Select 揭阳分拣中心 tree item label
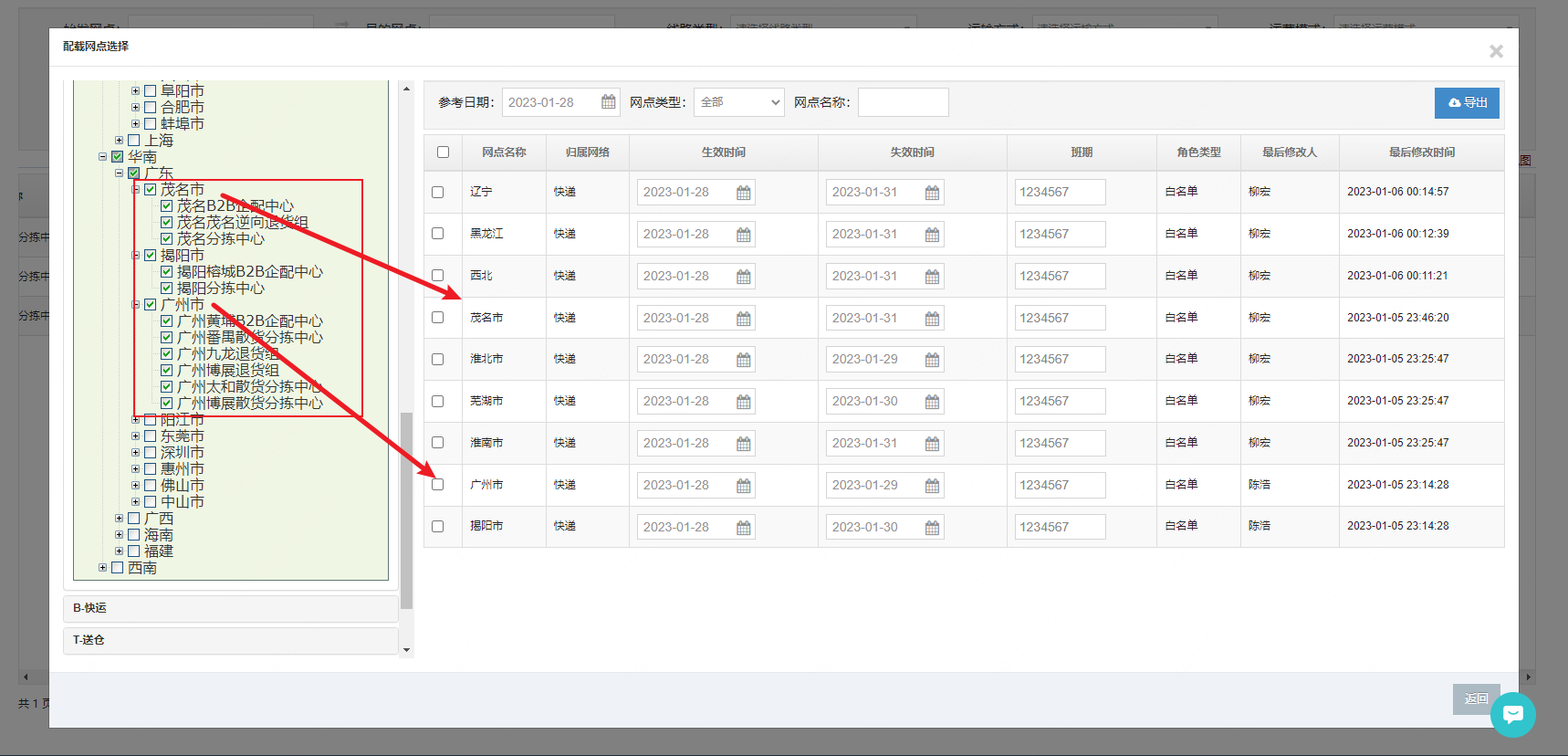 click(221, 288)
